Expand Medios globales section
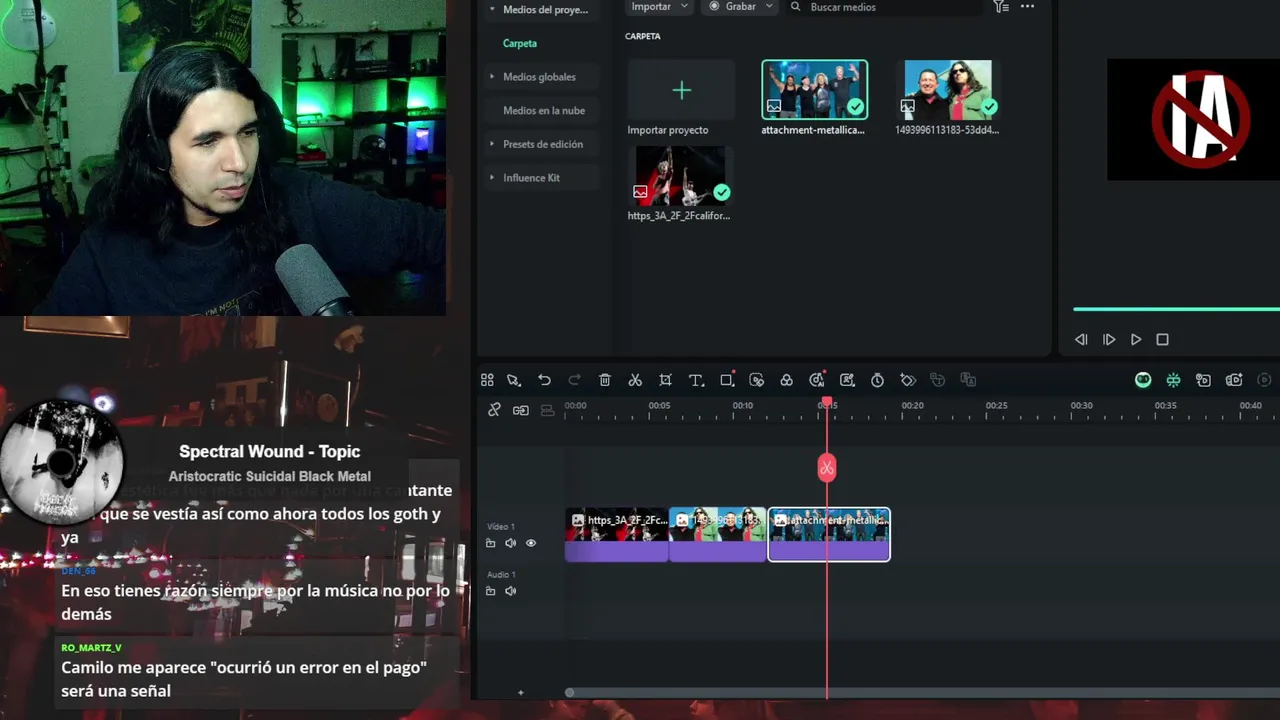This screenshot has height=720, width=1280. (492, 76)
